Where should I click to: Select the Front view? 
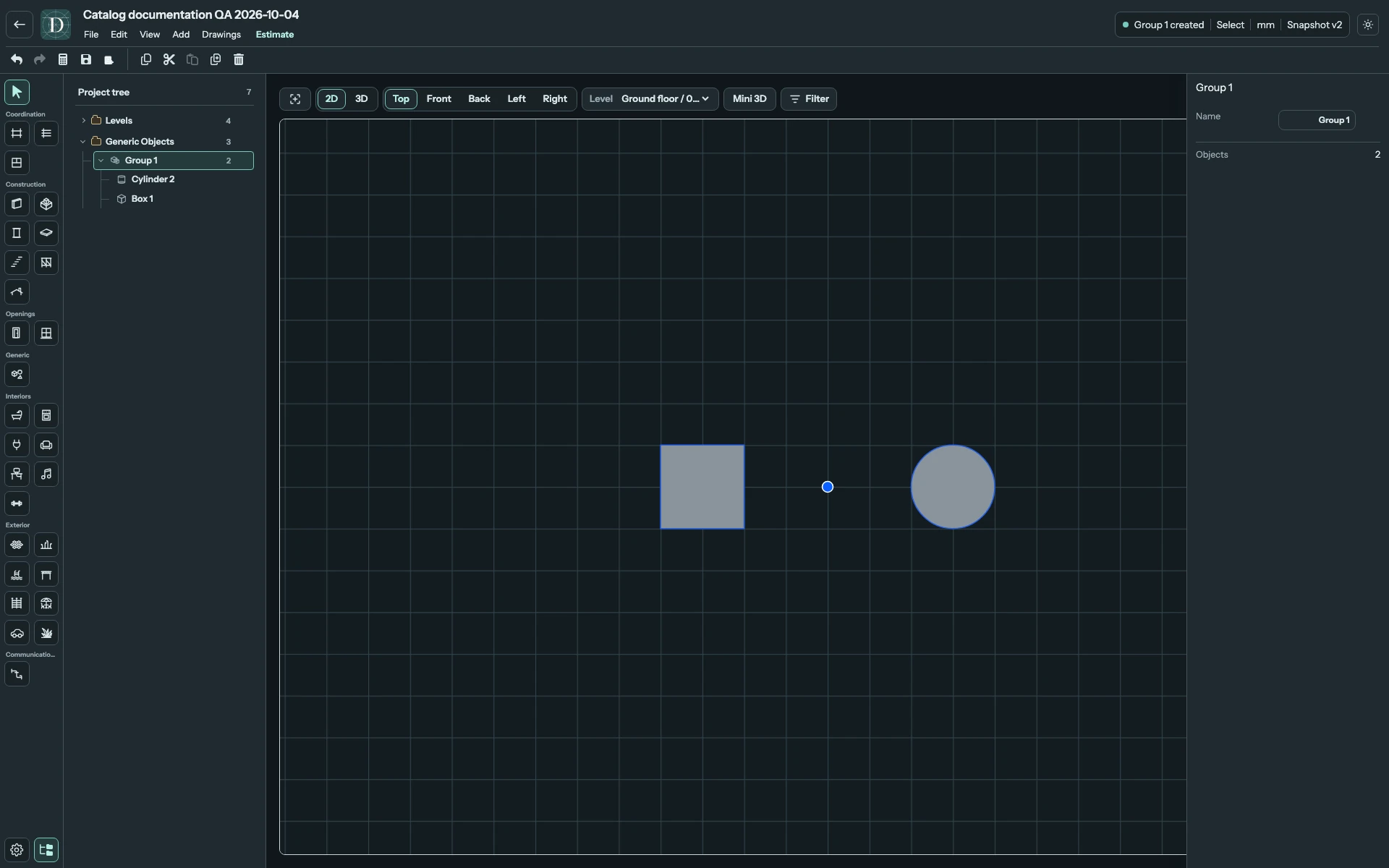pos(439,99)
